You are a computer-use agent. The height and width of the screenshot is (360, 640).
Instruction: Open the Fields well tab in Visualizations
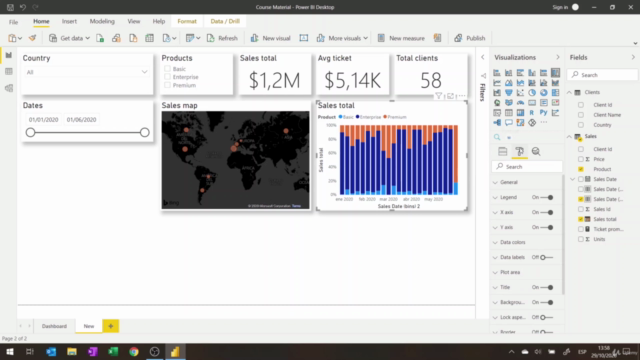click(502, 151)
